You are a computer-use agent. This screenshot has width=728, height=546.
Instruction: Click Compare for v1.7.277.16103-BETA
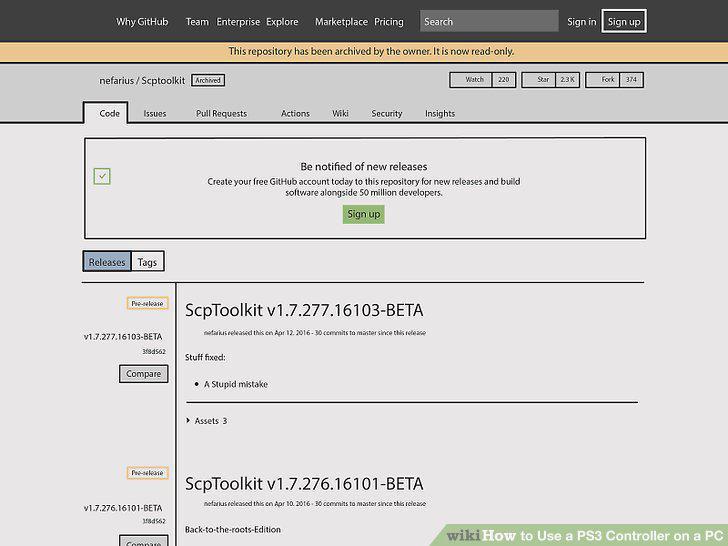[x=143, y=374]
